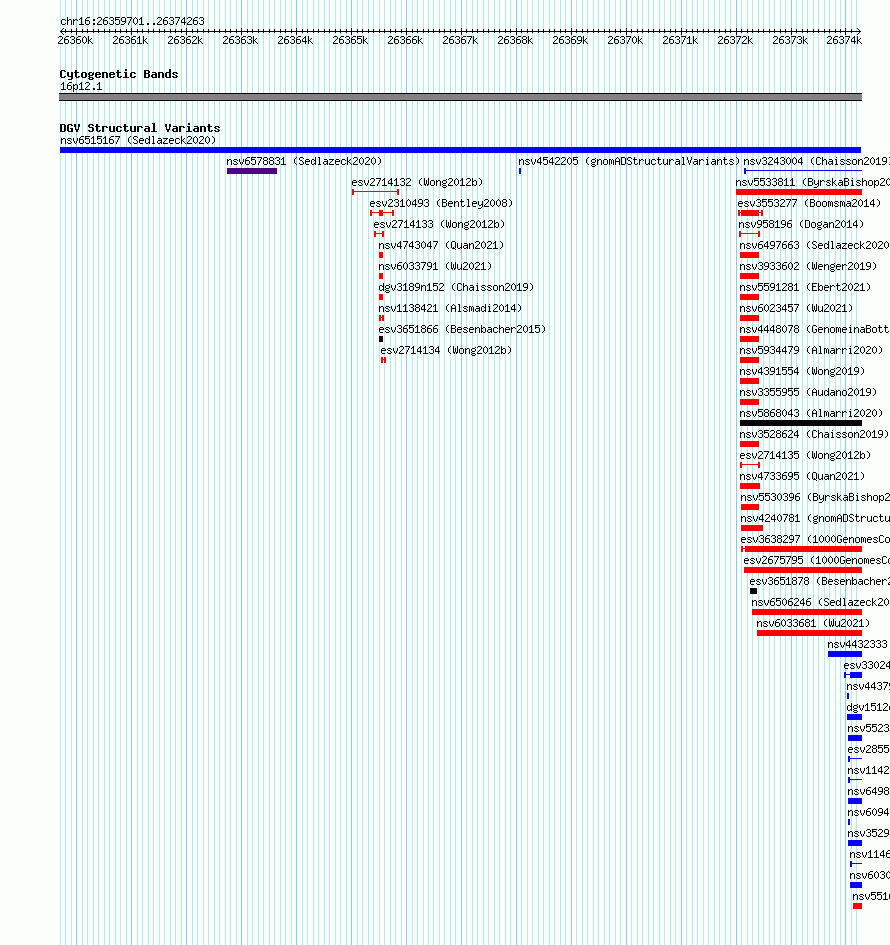Screen dimensions: 890x945
Task: Click dgv3189n152 (Chaisson2019) label
Action: point(456,288)
